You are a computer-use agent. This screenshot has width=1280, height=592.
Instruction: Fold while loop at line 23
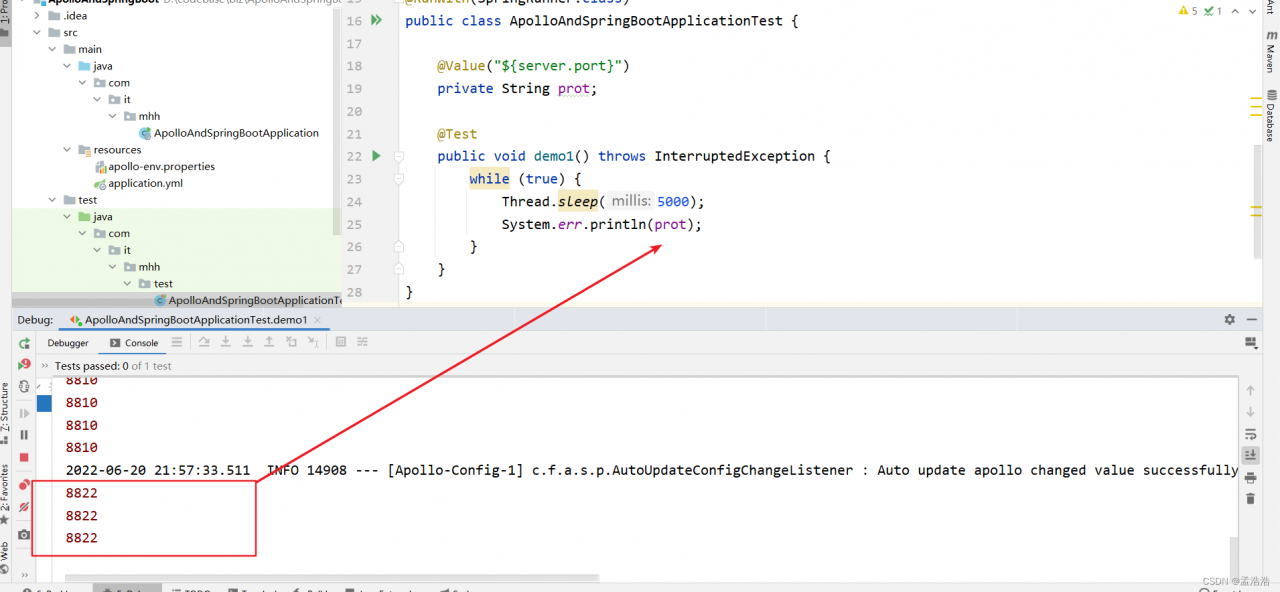(398, 179)
